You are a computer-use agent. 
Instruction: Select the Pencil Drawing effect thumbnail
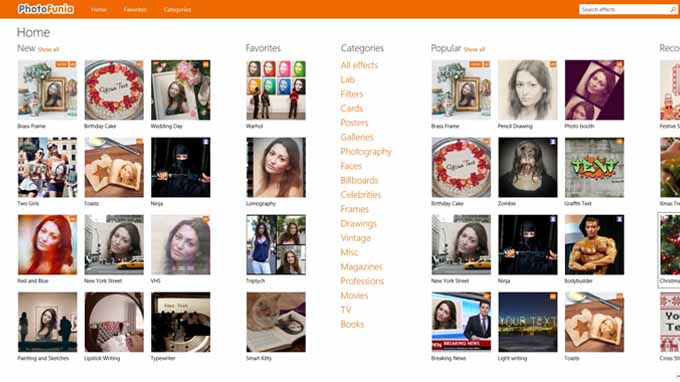[x=528, y=90]
